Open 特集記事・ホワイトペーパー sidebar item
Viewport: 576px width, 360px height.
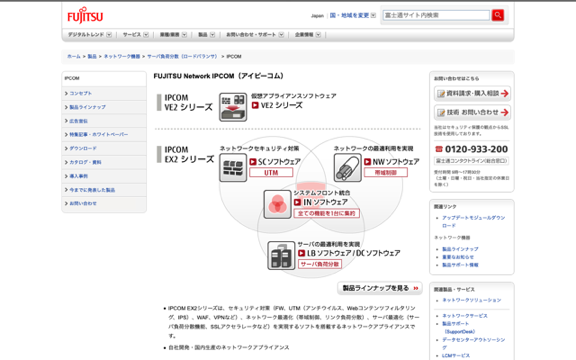pos(98,134)
